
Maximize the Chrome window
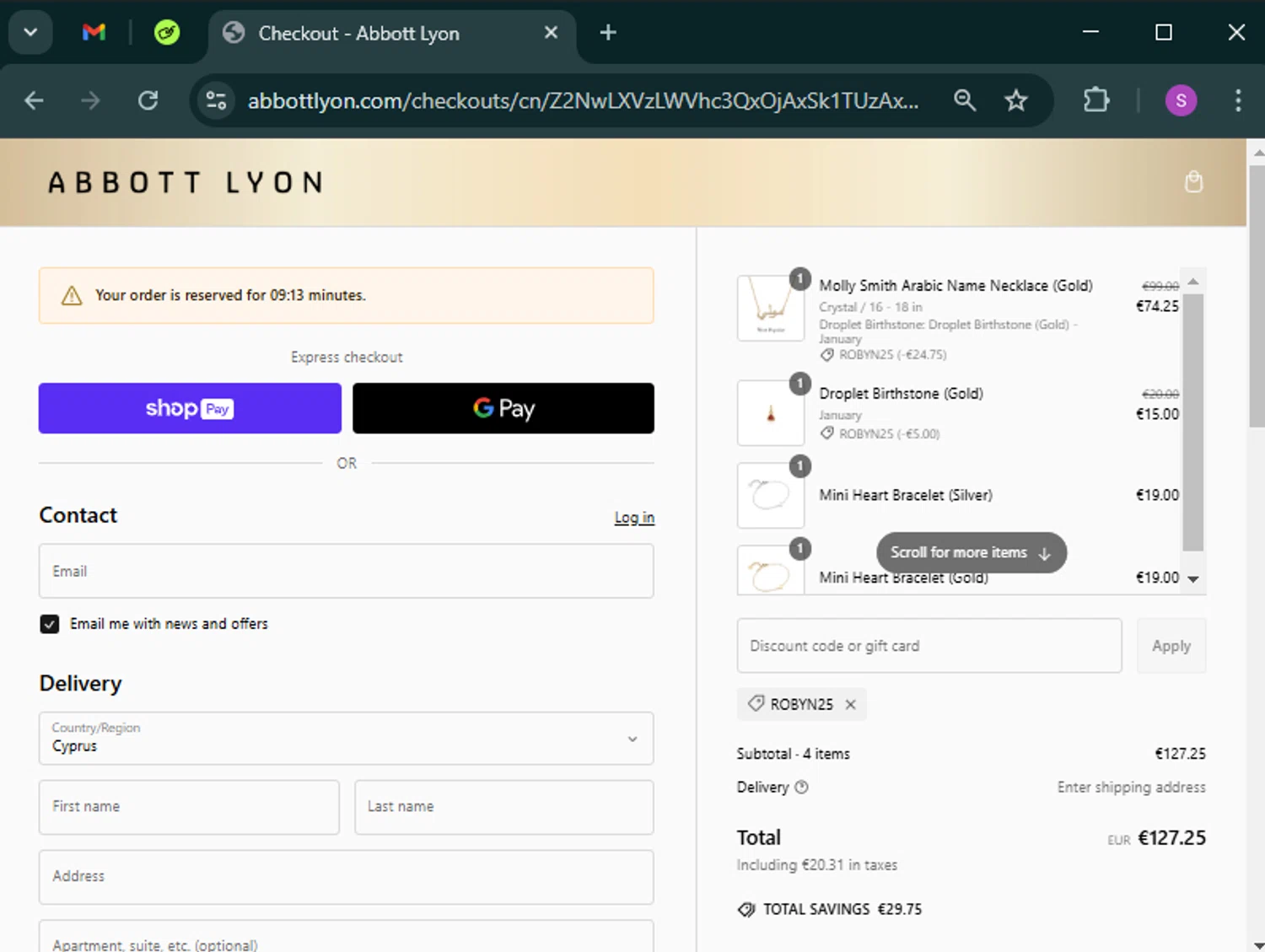pyautogui.click(x=1164, y=32)
